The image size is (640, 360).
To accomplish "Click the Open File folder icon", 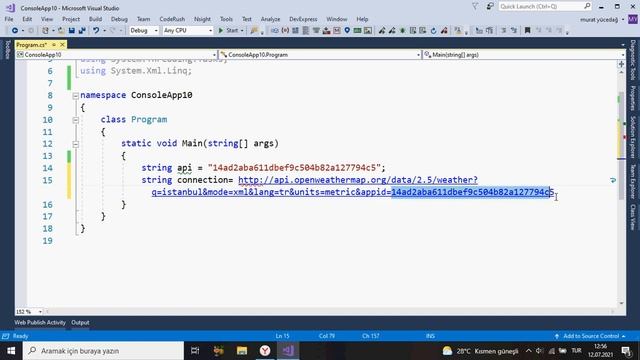I will pos(61,31).
